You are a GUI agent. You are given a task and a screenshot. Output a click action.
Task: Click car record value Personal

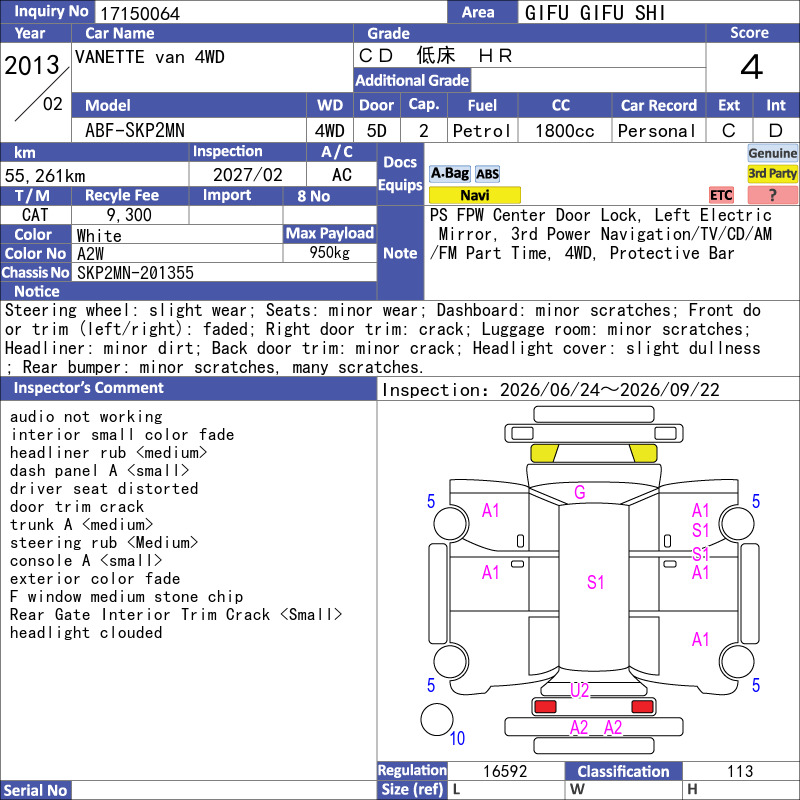[657, 131]
